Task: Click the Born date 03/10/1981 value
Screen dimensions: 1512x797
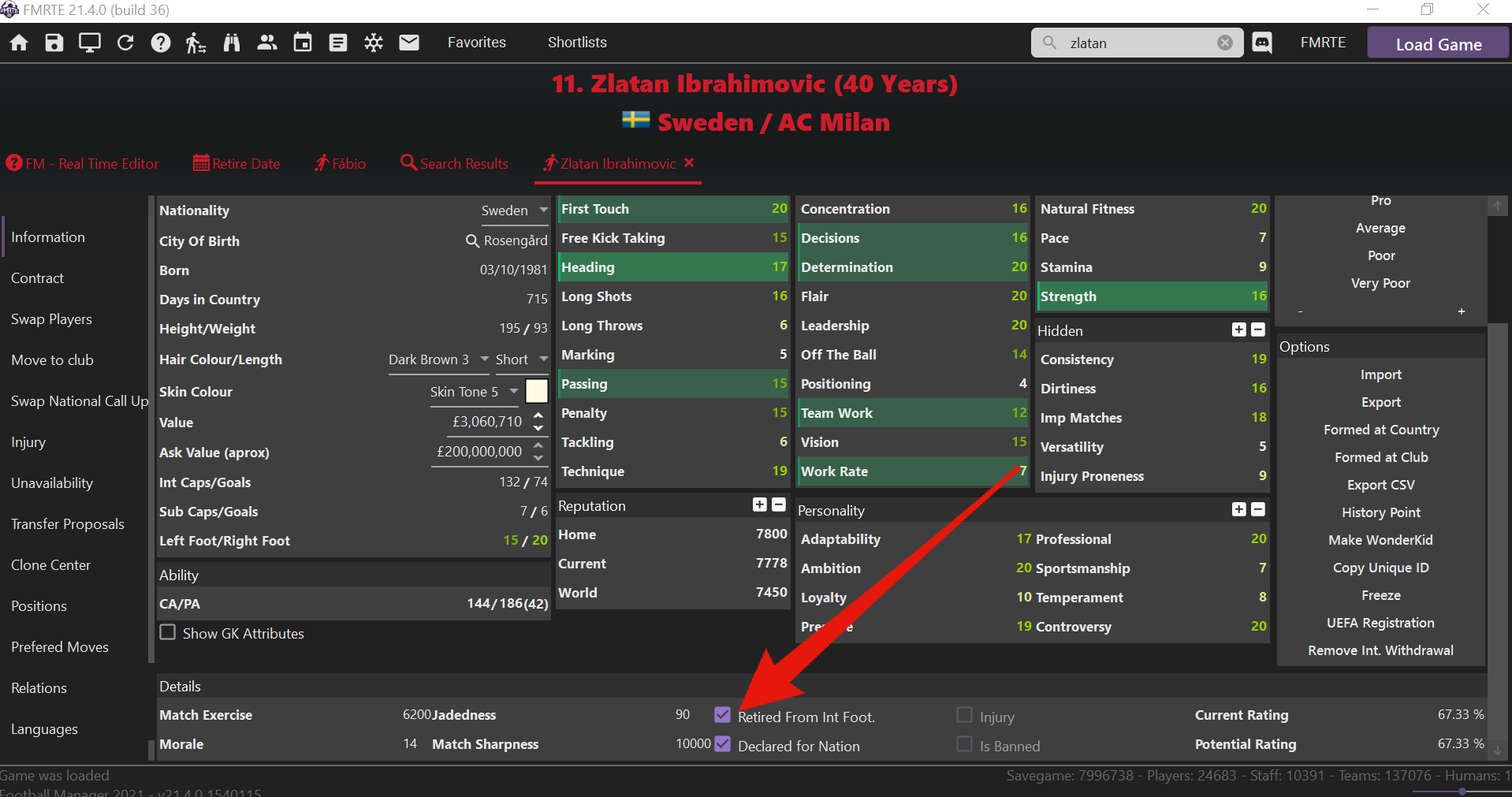Action: pos(513,270)
